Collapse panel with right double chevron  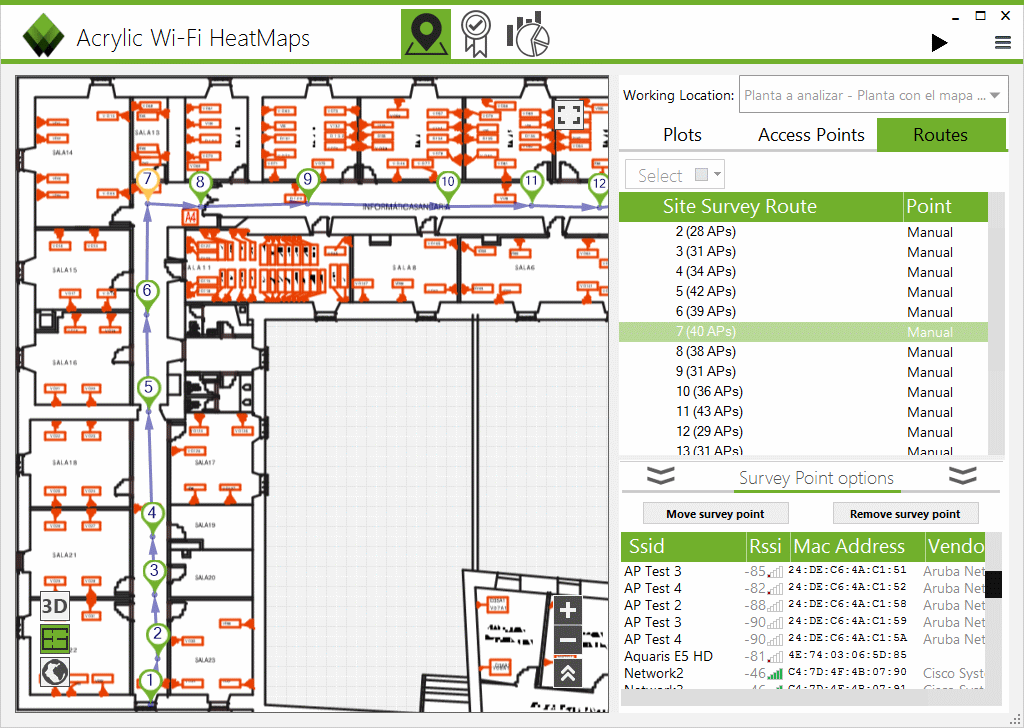[963, 476]
